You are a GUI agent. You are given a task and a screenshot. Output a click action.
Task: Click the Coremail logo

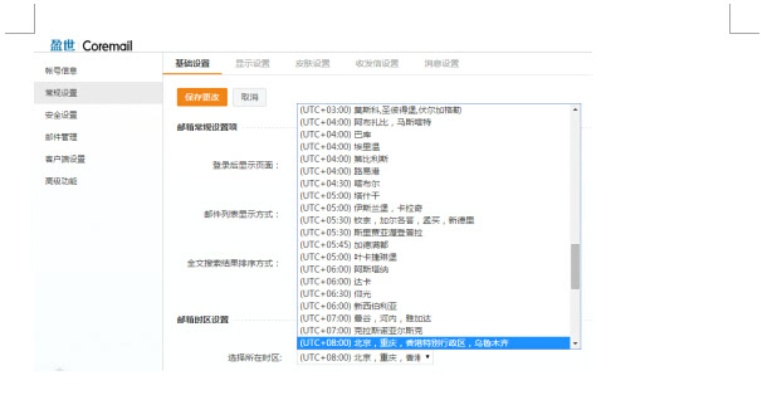pos(91,46)
